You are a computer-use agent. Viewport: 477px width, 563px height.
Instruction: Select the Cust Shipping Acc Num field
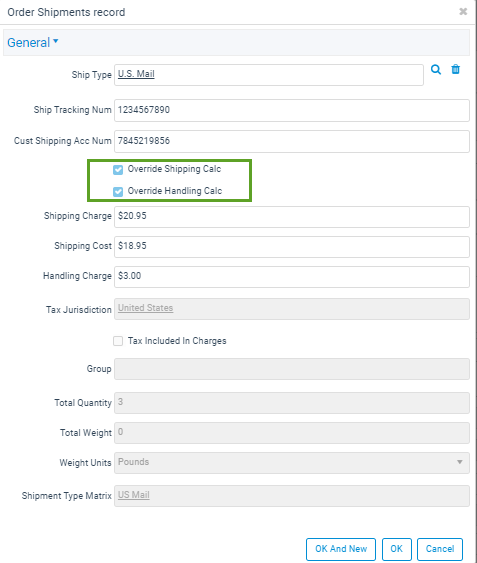coord(292,141)
